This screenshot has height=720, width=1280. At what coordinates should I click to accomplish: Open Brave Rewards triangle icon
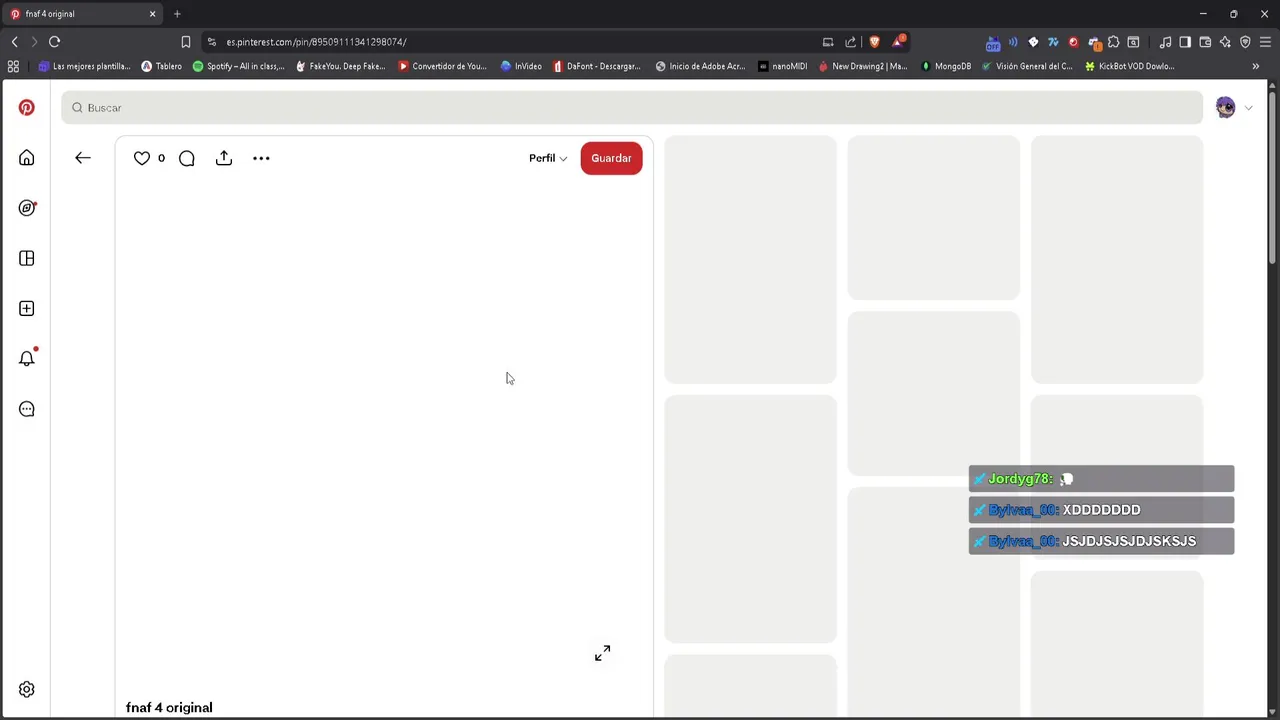(898, 42)
